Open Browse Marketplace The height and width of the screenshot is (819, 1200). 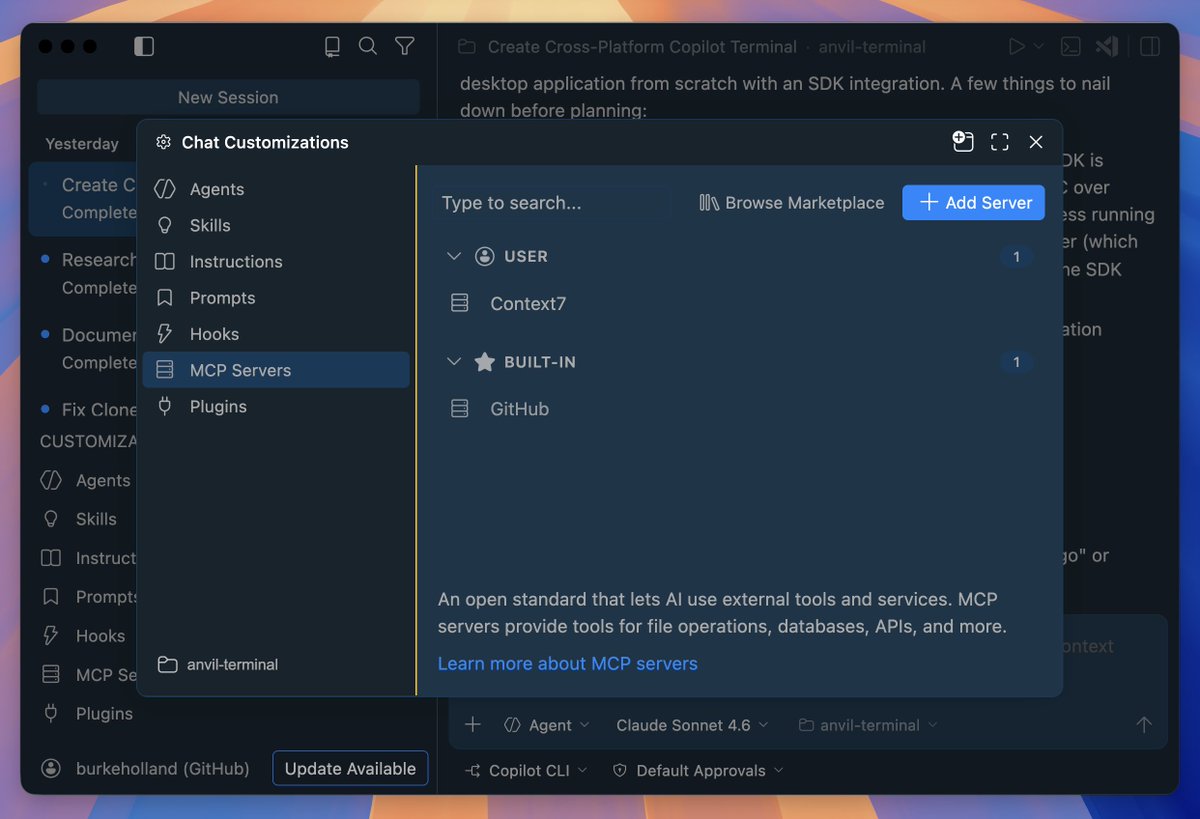(x=792, y=203)
